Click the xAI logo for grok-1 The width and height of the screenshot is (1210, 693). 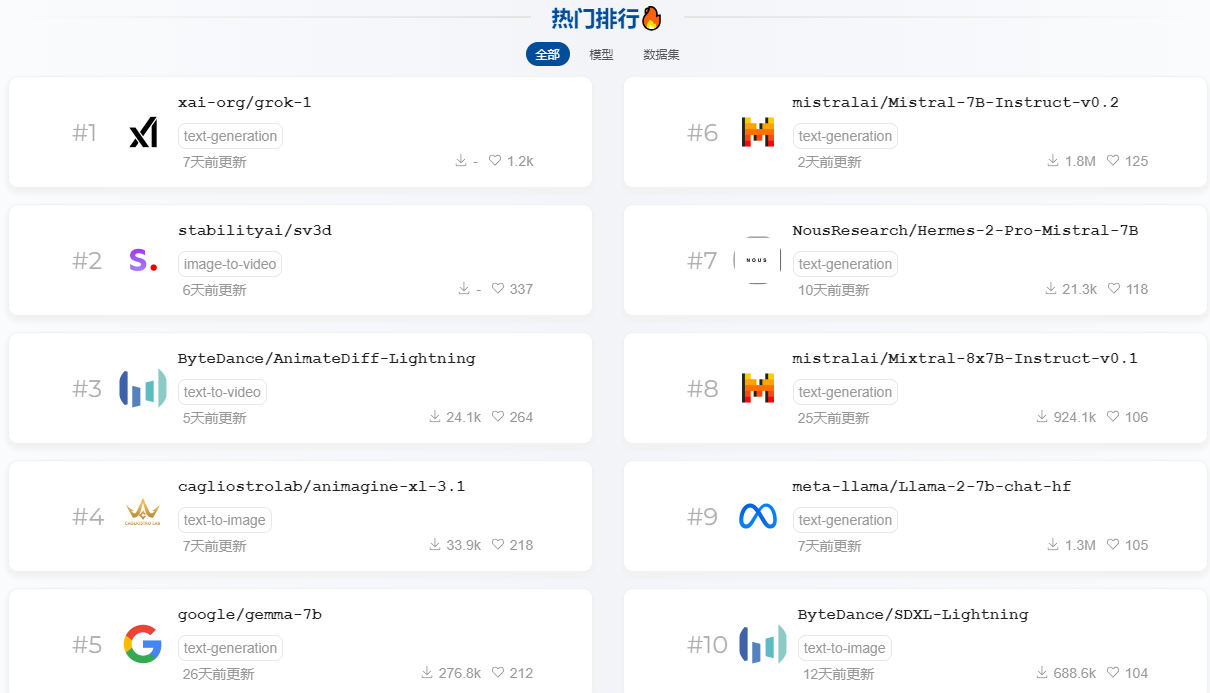(x=143, y=133)
